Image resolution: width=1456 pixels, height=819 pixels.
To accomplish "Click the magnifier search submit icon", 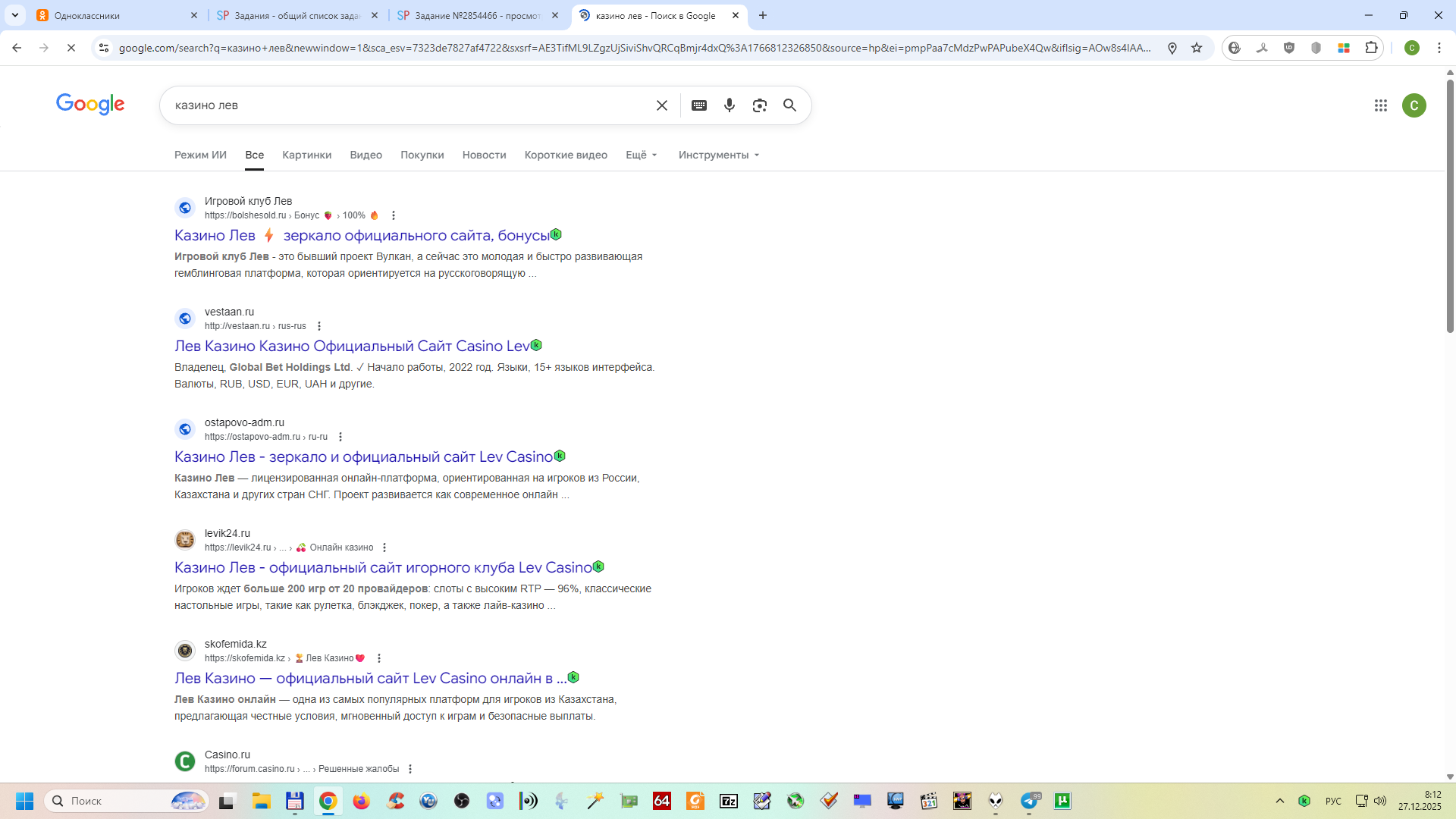I will (790, 105).
